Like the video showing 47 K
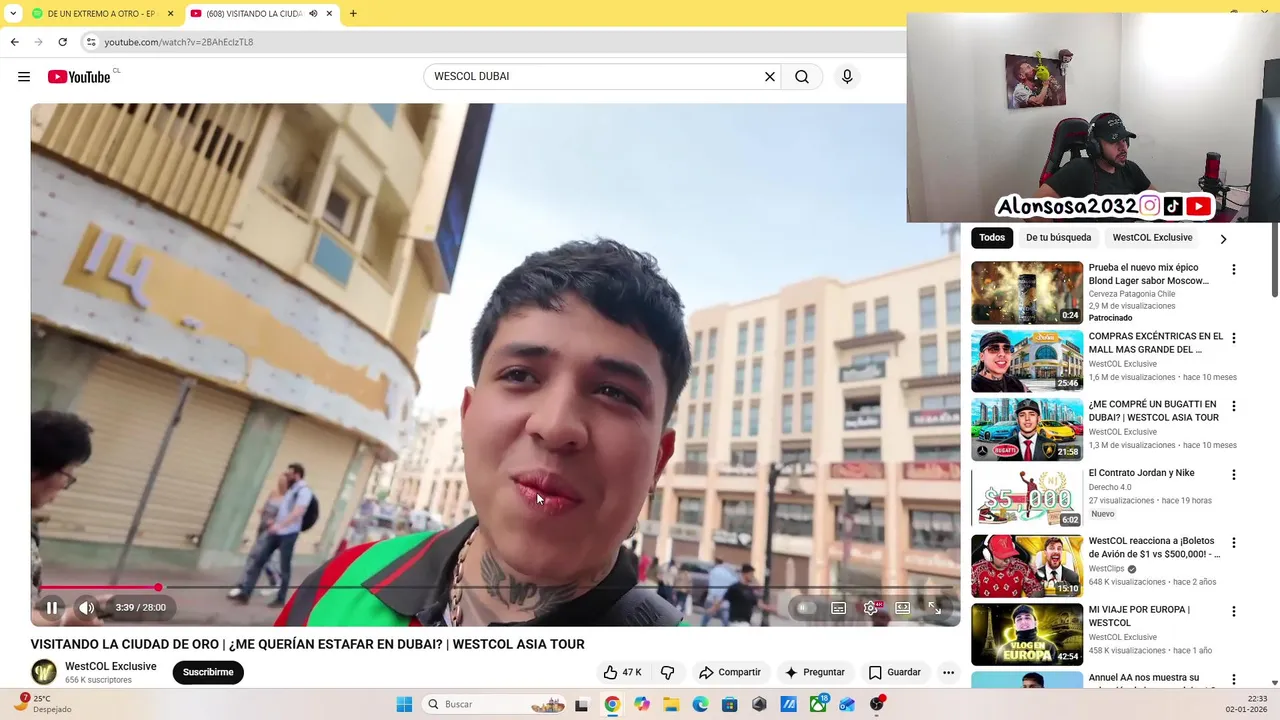This screenshot has width=1280, height=720. point(622,672)
